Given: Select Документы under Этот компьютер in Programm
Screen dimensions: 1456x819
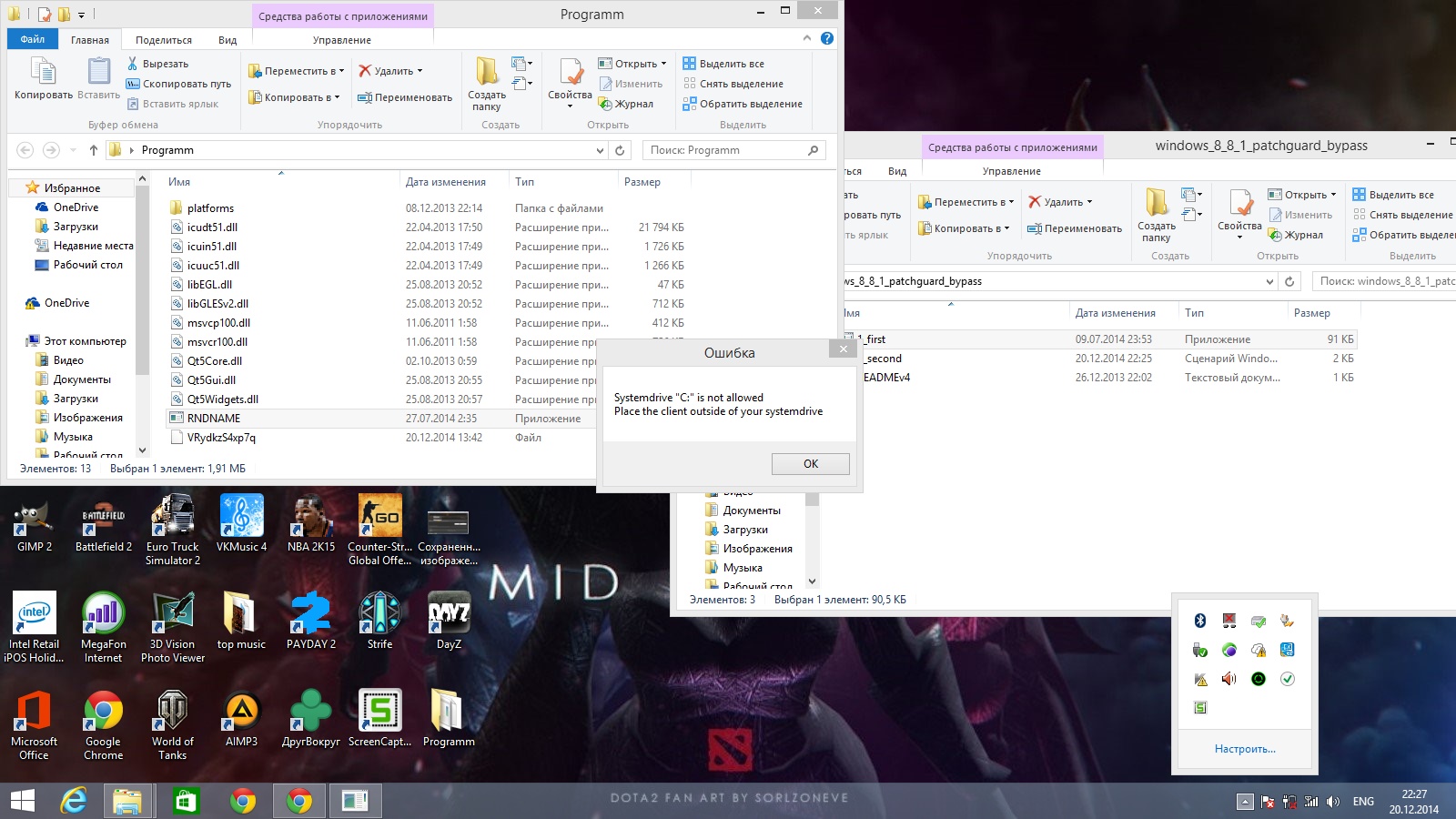Looking at the screenshot, I should coord(82,379).
